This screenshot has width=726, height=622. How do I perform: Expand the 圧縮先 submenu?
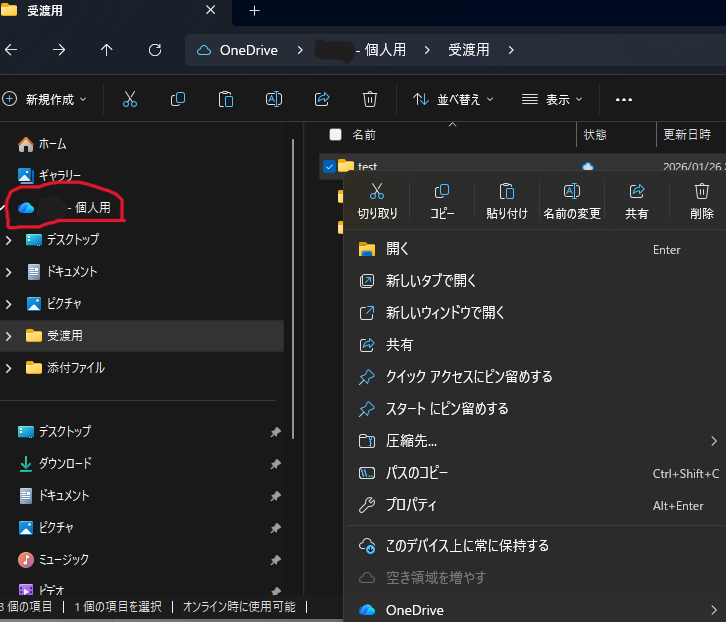[714, 441]
